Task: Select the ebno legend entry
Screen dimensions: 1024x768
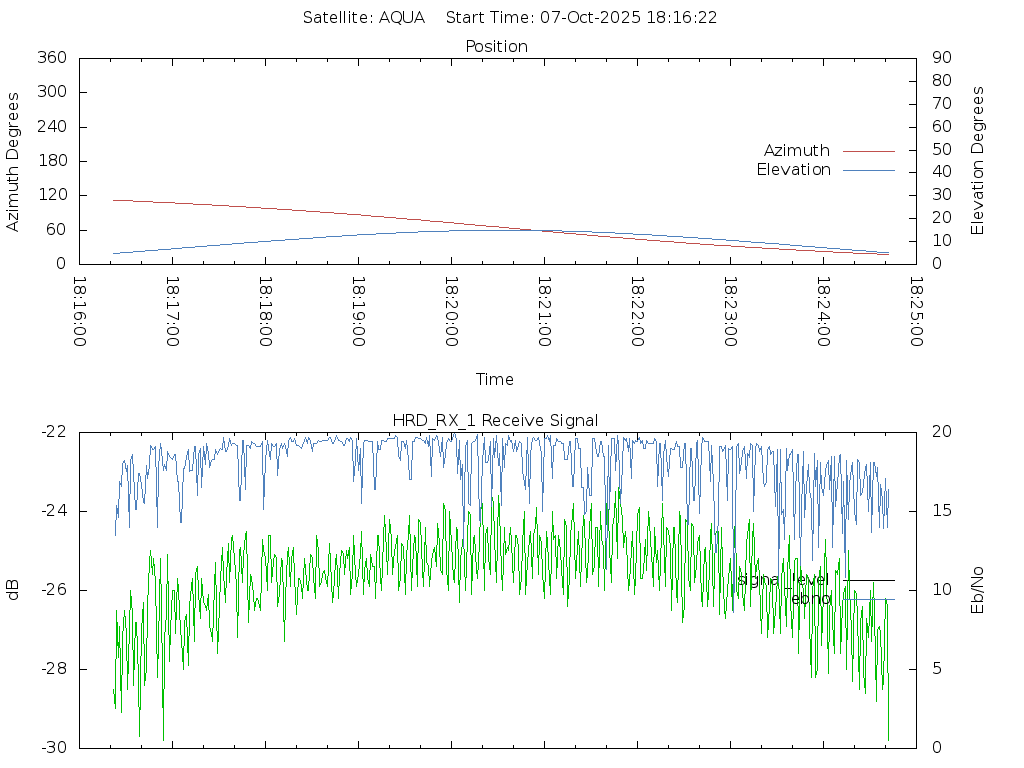Action: (x=810, y=599)
